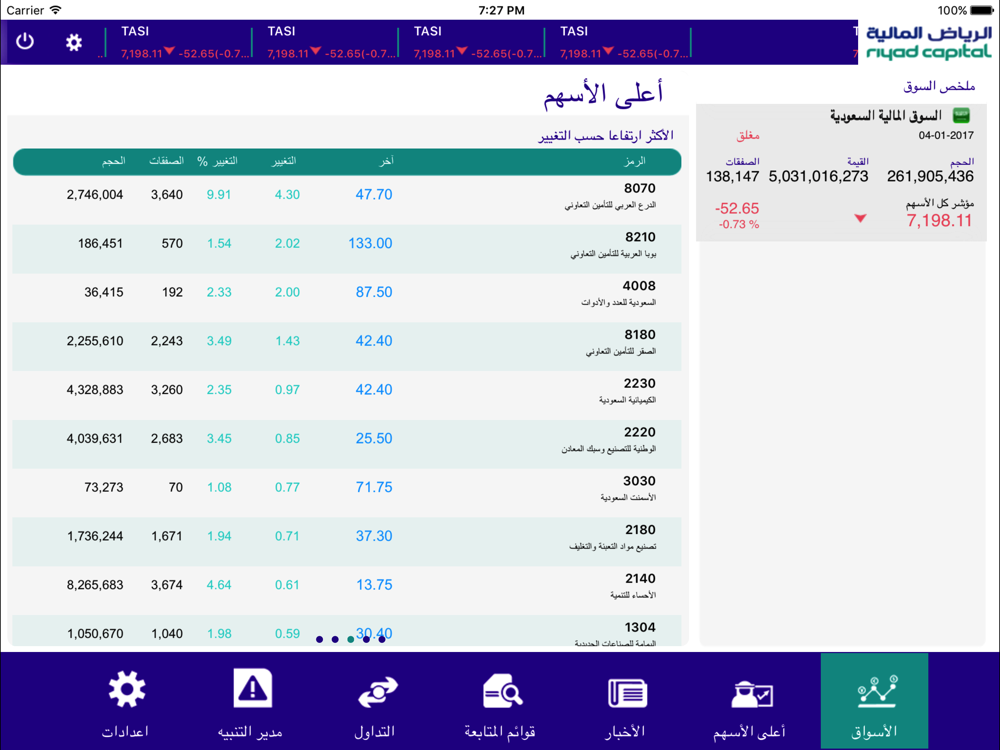Tap the Riyad Capital logo
The width and height of the screenshot is (1000, 750).
coord(929,43)
